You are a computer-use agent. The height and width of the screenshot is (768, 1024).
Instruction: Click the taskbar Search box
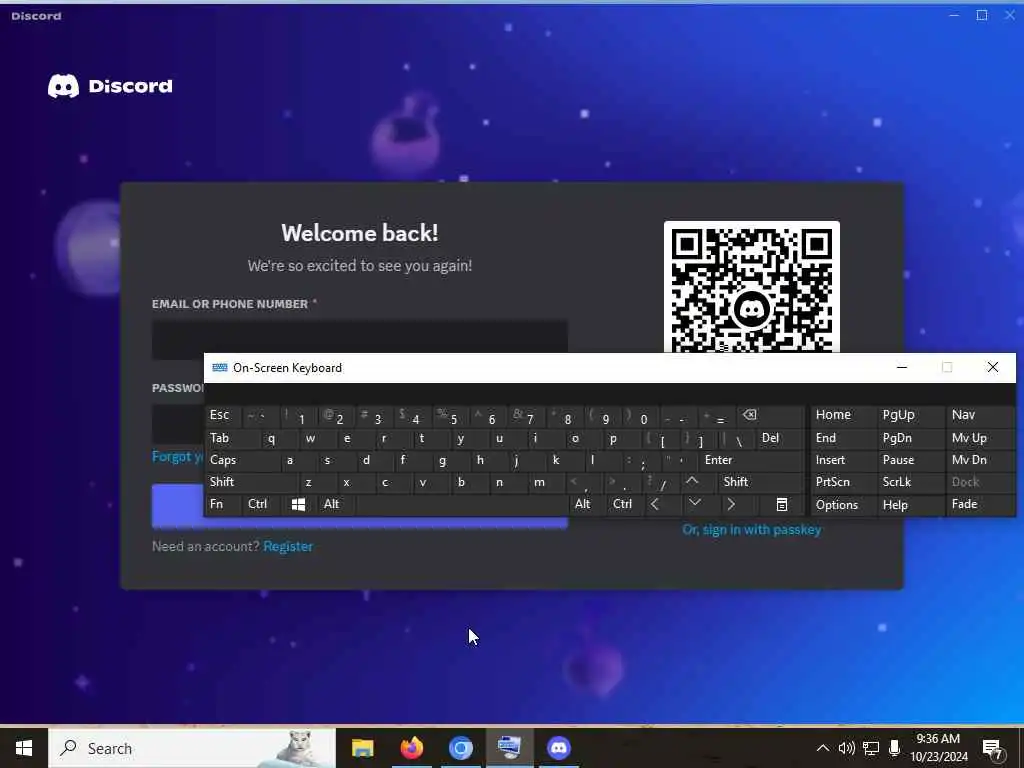pos(192,748)
